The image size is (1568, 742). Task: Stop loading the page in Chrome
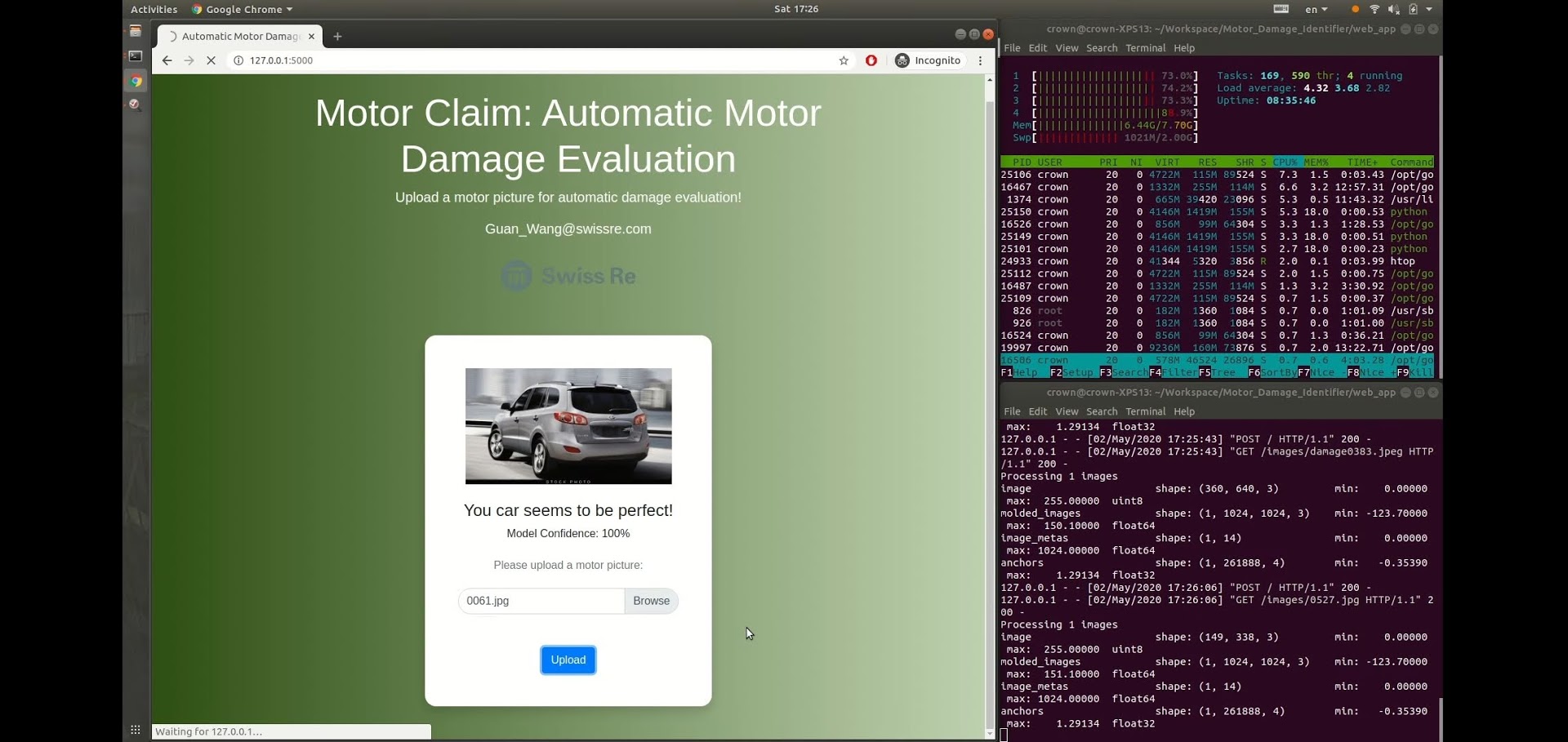pyautogui.click(x=211, y=60)
